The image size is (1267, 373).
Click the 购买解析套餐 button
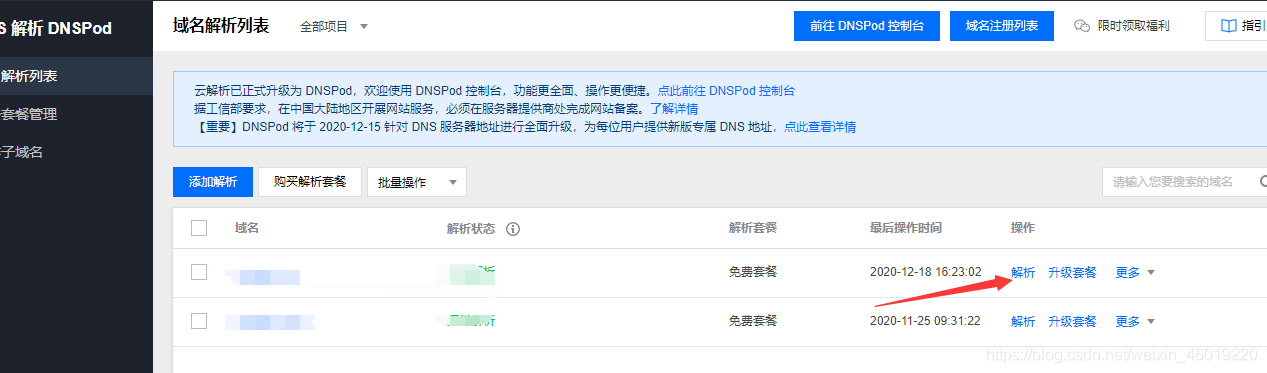(310, 181)
